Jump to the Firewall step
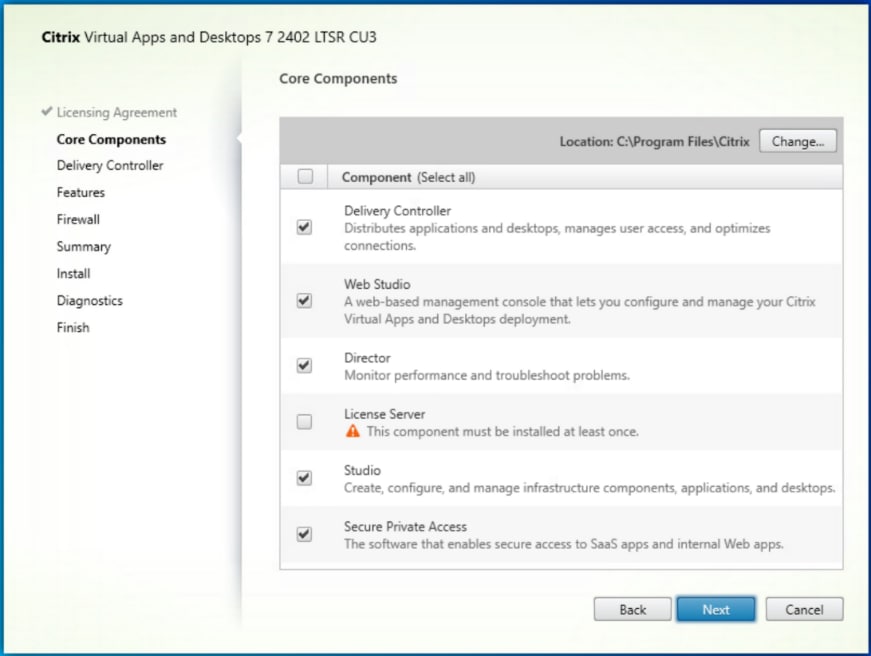The width and height of the screenshot is (871, 656). [x=78, y=219]
